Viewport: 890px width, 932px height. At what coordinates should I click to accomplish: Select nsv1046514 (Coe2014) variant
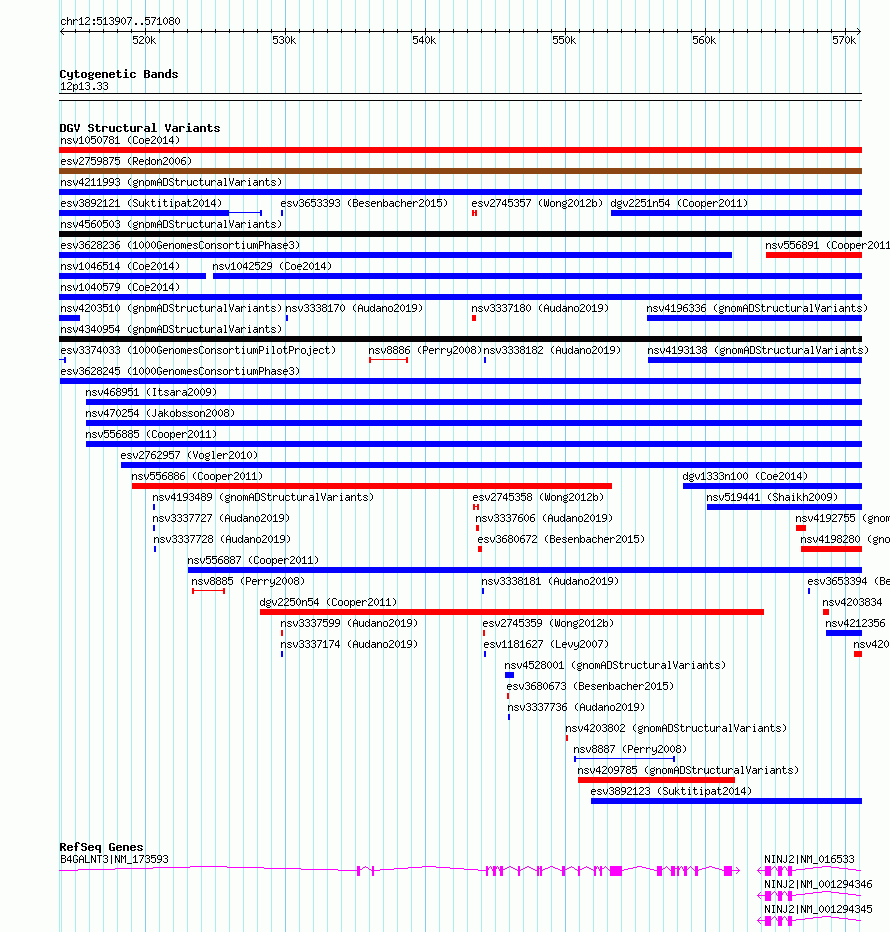119,266
